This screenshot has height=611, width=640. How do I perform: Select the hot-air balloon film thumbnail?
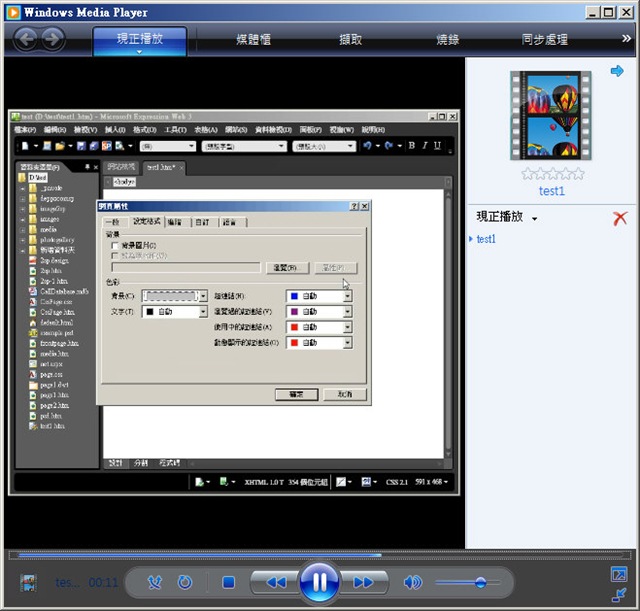click(x=551, y=115)
